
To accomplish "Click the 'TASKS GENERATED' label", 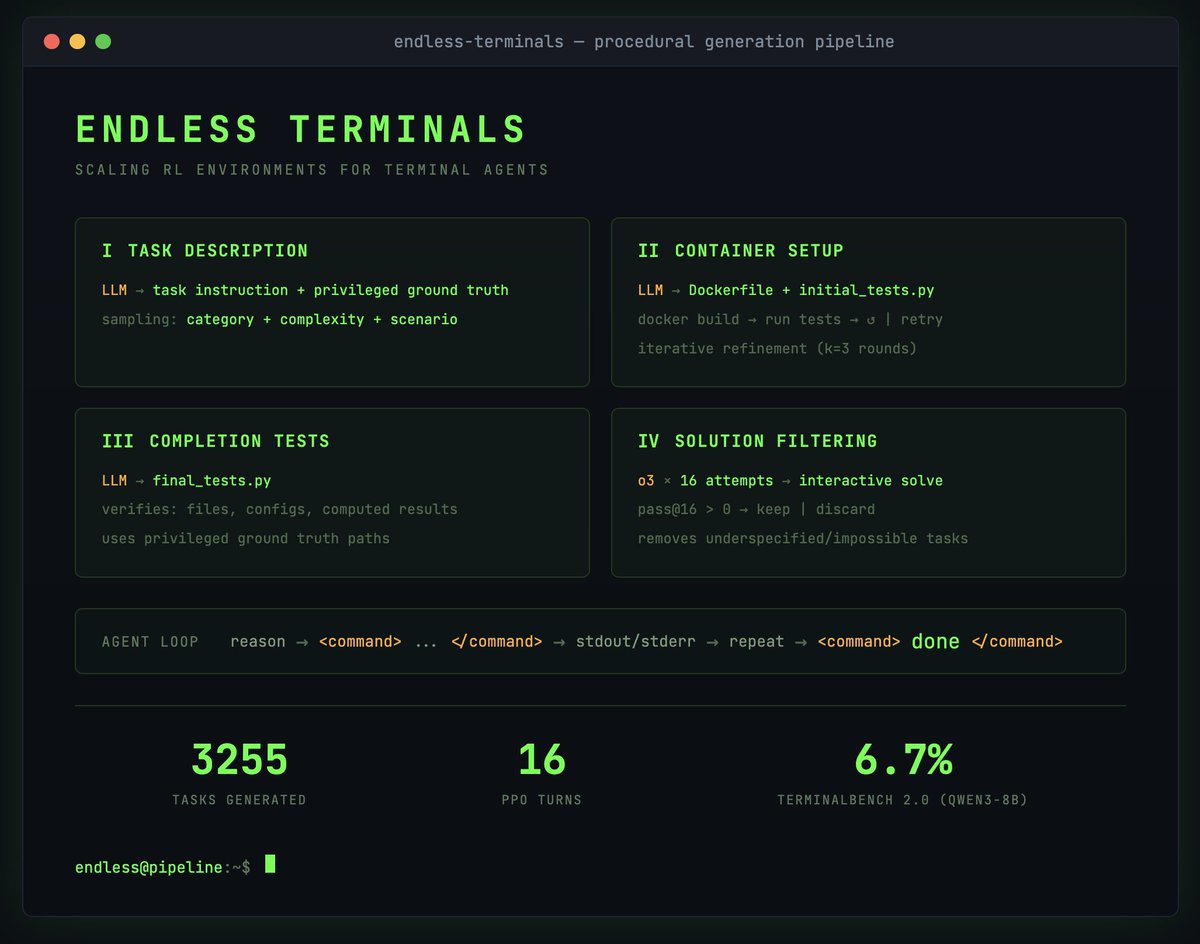I will [x=239, y=800].
